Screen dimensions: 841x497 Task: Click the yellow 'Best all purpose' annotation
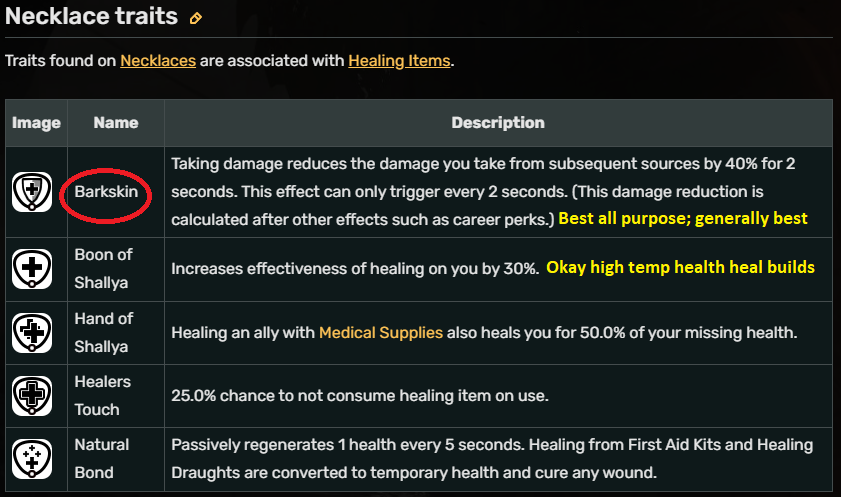[x=683, y=218]
